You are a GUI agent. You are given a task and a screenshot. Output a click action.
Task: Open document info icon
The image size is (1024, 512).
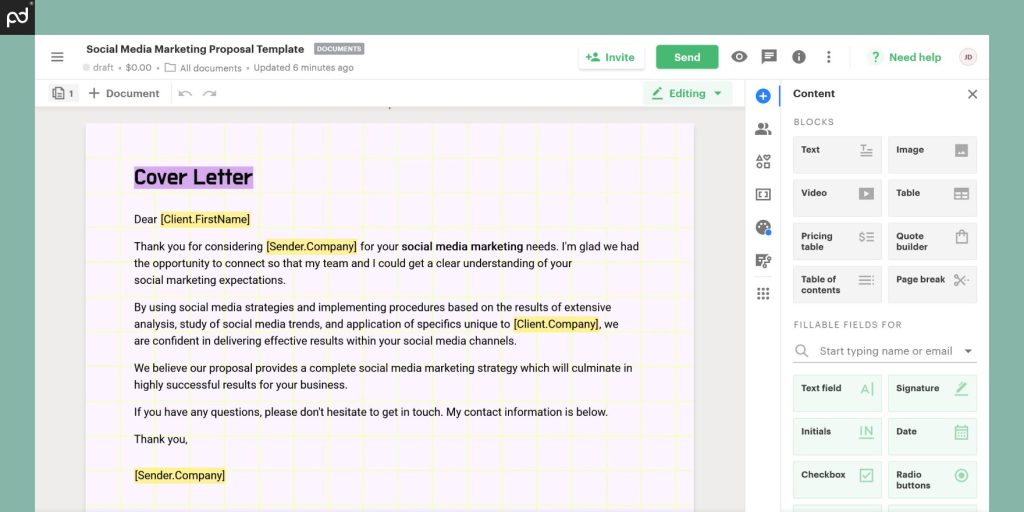click(x=799, y=57)
